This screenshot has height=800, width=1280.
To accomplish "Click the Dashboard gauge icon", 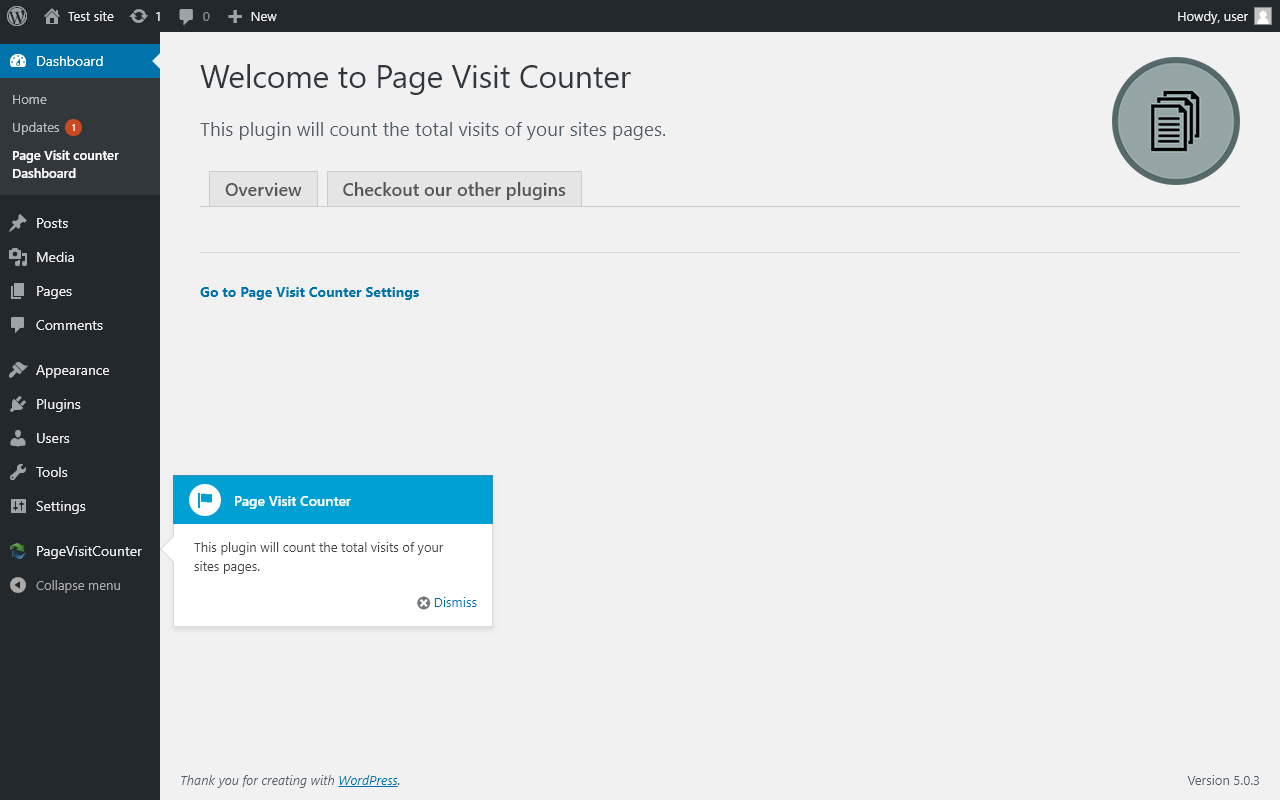I will point(18,61).
